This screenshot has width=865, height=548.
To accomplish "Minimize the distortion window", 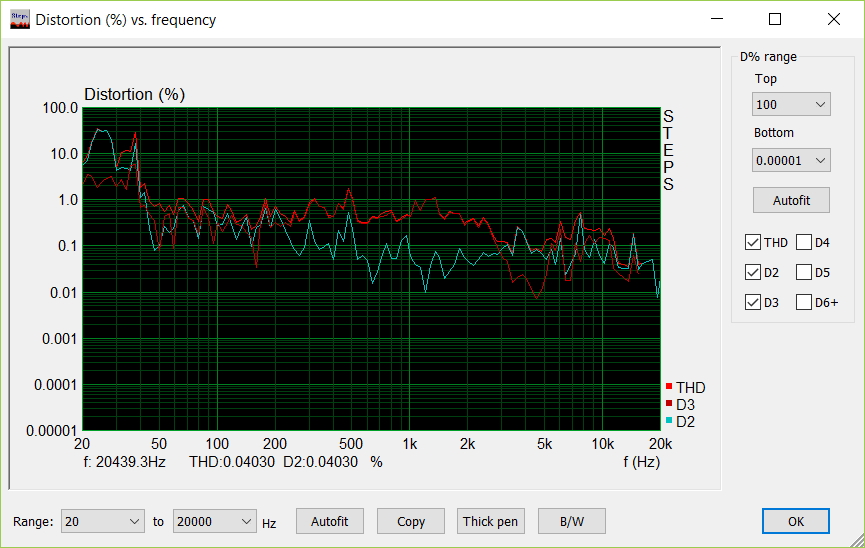I will 717,19.
